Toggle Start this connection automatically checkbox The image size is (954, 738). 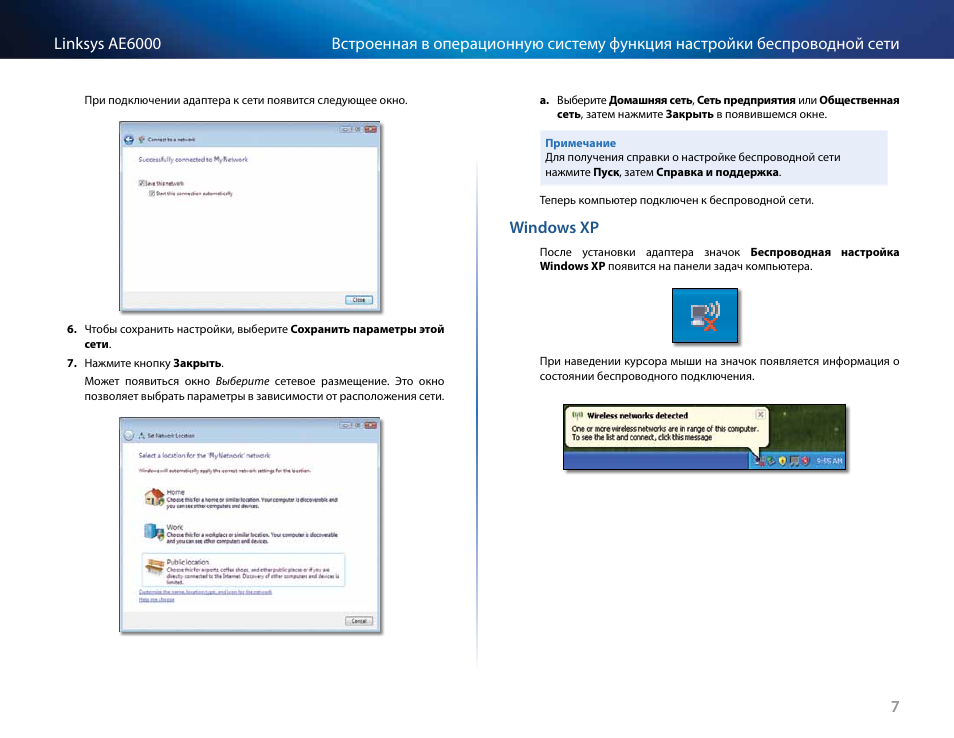152,193
